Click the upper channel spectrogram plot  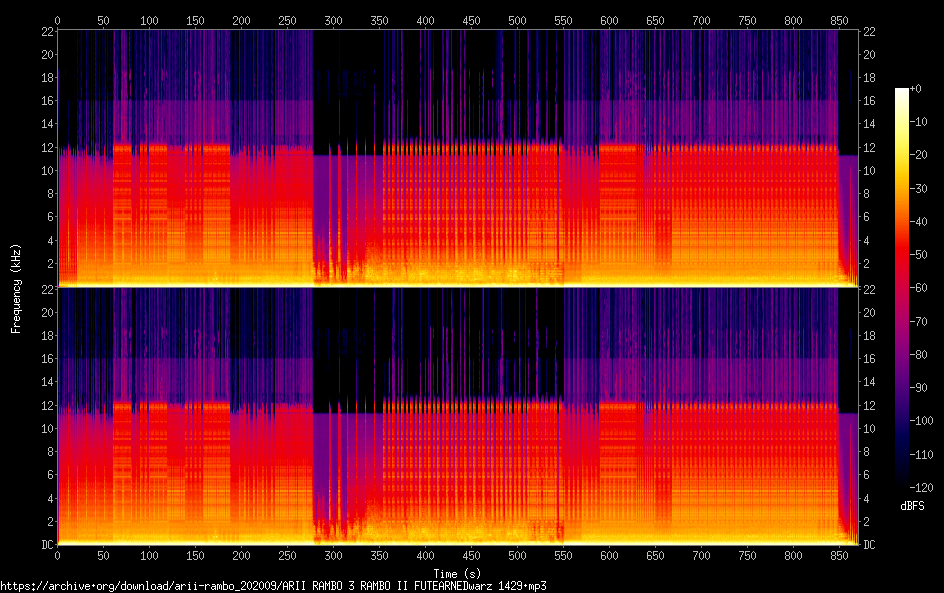(458, 158)
